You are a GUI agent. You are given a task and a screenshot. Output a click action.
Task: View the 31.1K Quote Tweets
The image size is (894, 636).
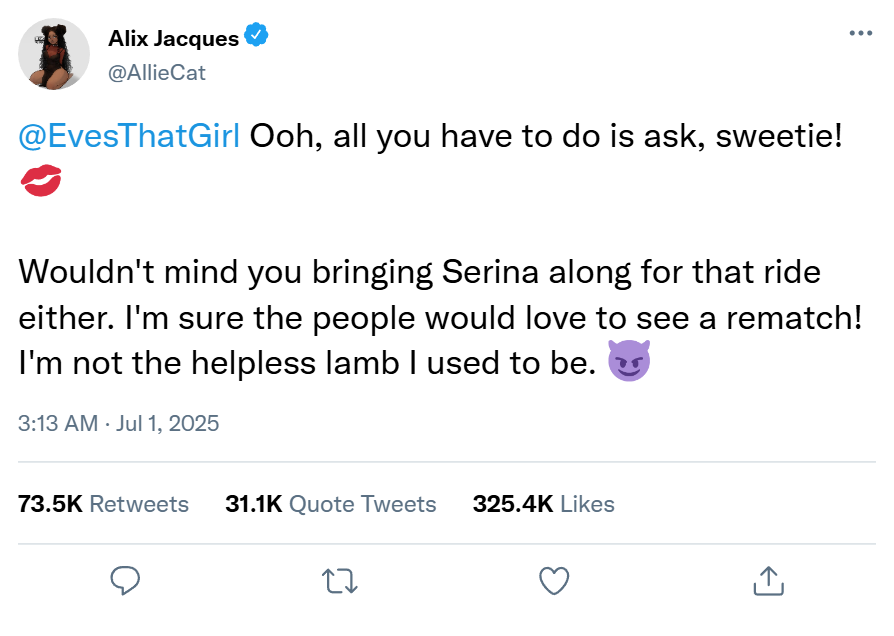tap(331, 503)
